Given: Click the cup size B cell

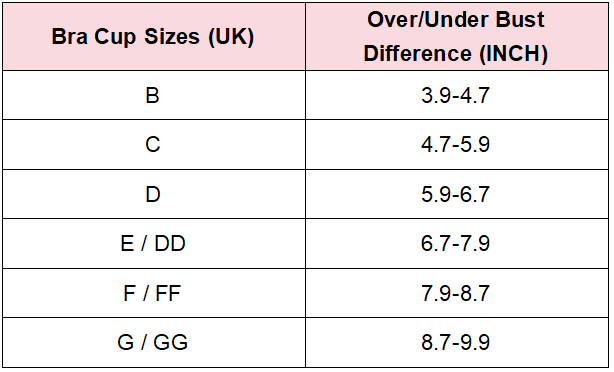Looking at the screenshot, I should pos(154,95).
